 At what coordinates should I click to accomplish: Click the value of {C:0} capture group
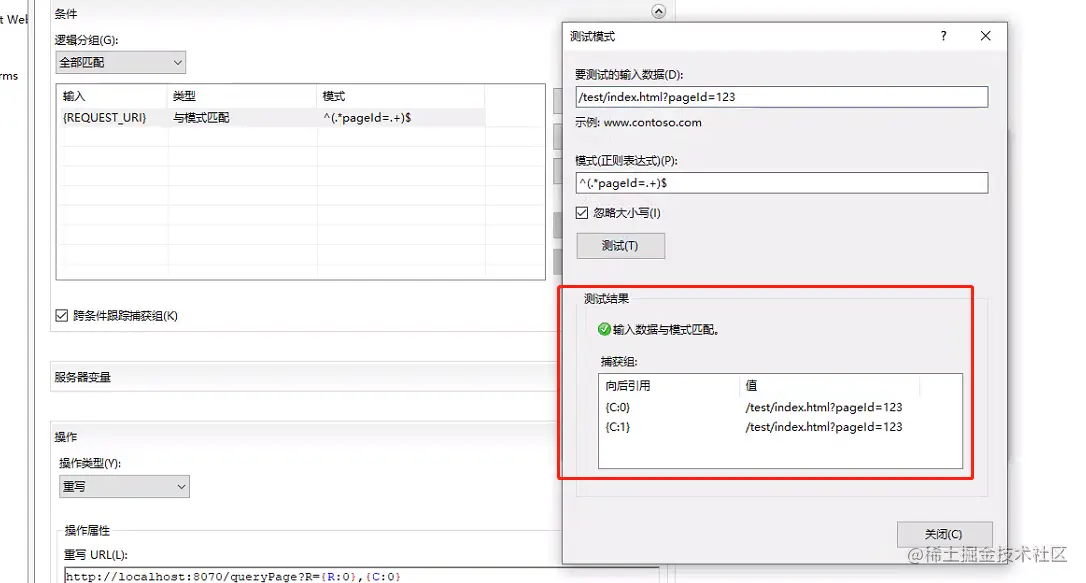tap(824, 407)
